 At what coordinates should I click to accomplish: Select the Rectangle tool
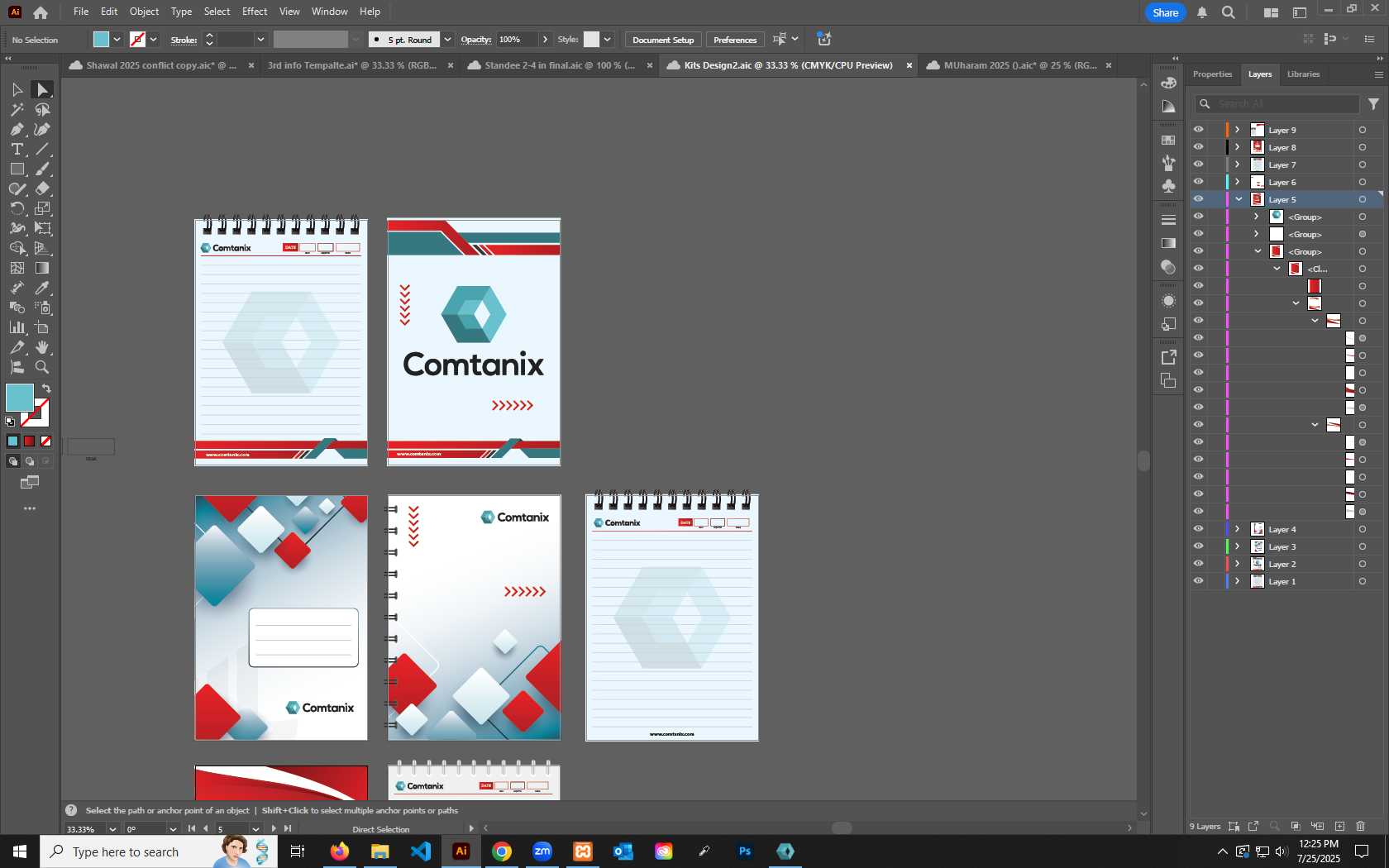coord(17,169)
